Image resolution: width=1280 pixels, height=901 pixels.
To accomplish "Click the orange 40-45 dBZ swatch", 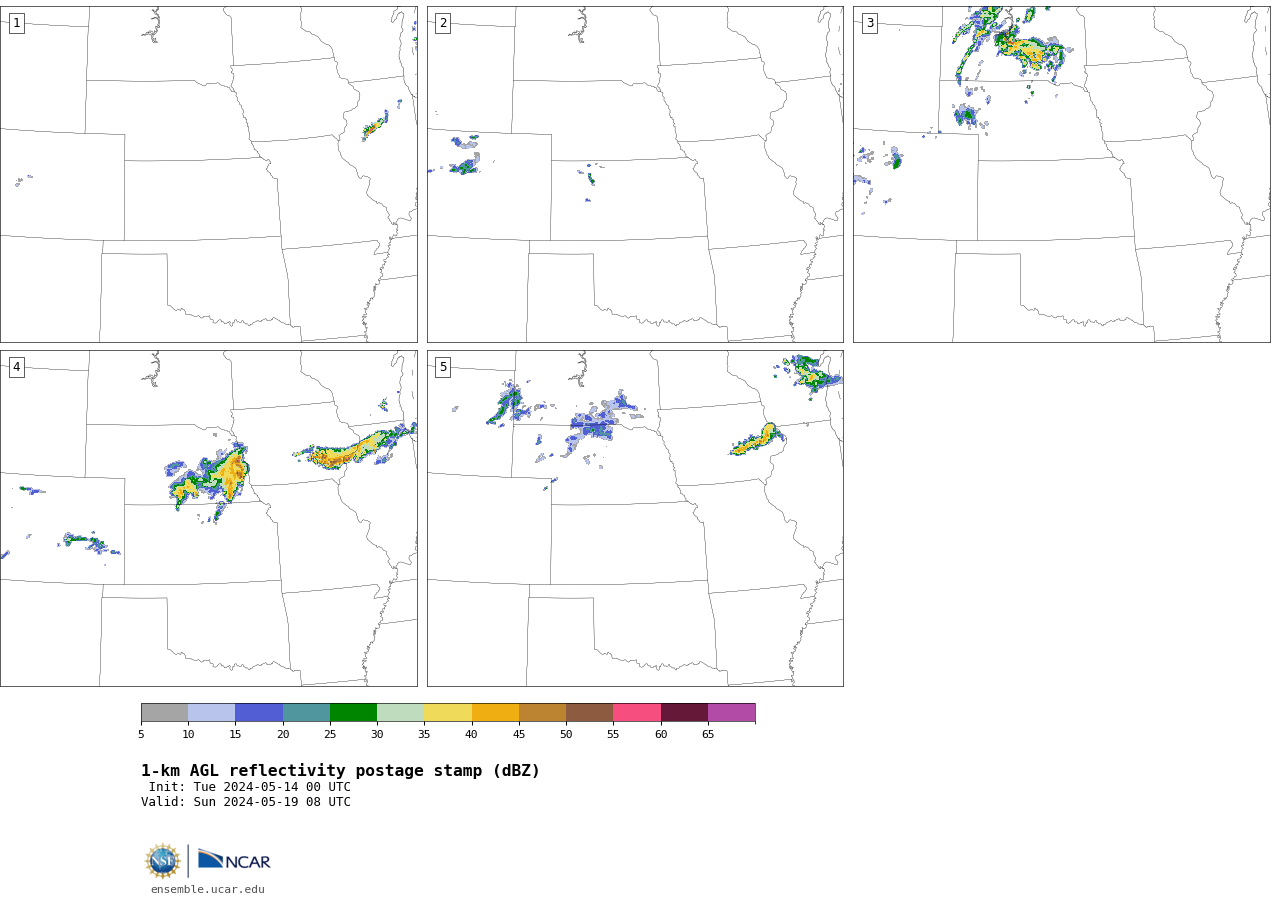I will click(x=495, y=713).
